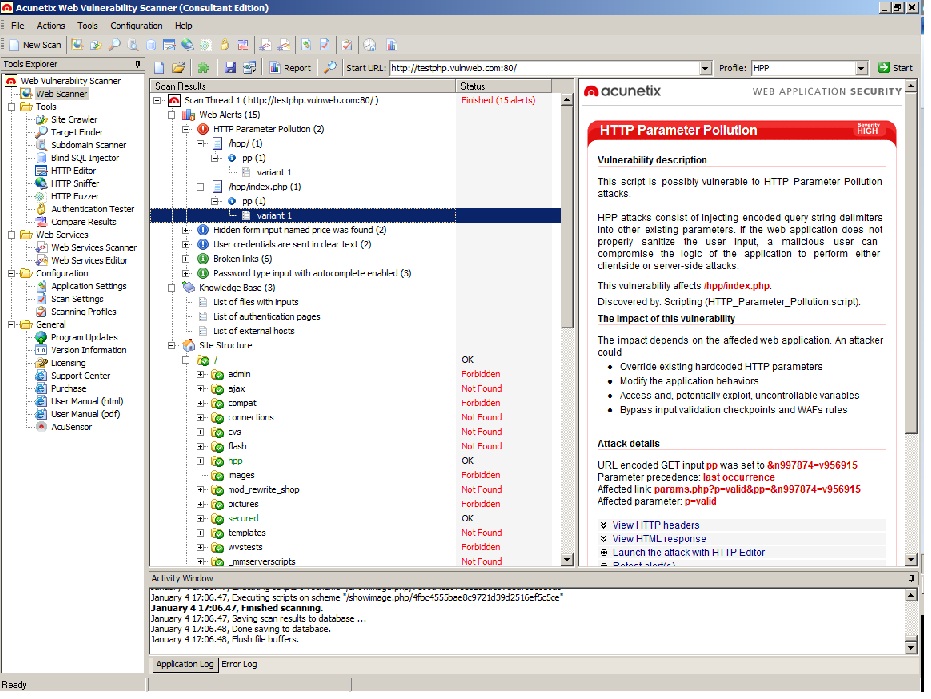Open Blind SQL Injector toolbar icon
The width and height of the screenshot is (931, 699).
point(151,45)
